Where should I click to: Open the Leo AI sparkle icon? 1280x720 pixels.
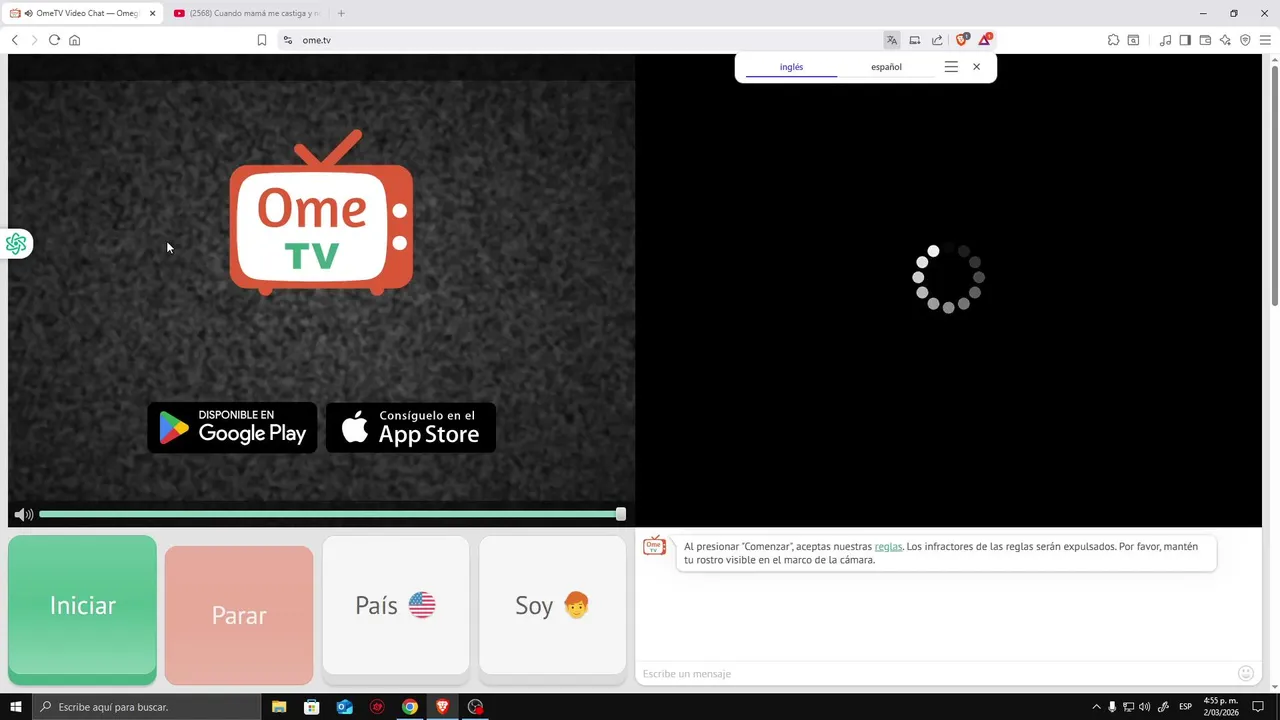1225,40
